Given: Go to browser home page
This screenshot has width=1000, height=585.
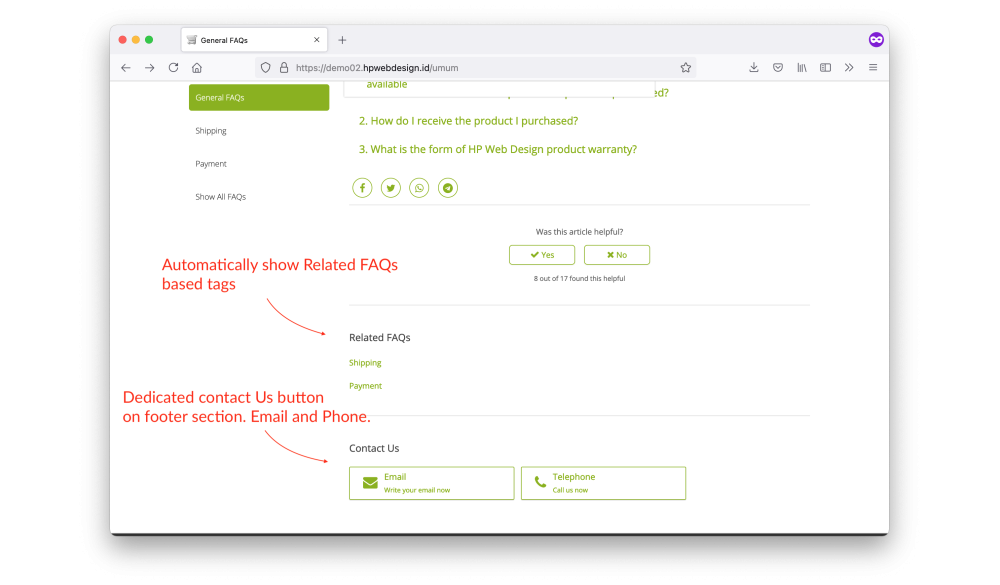Looking at the screenshot, I should (x=197, y=68).
